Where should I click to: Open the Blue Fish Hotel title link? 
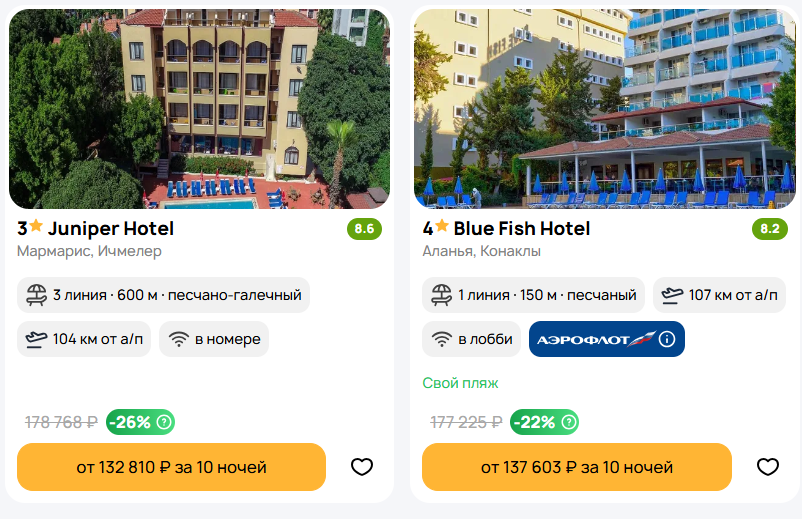[x=522, y=229]
